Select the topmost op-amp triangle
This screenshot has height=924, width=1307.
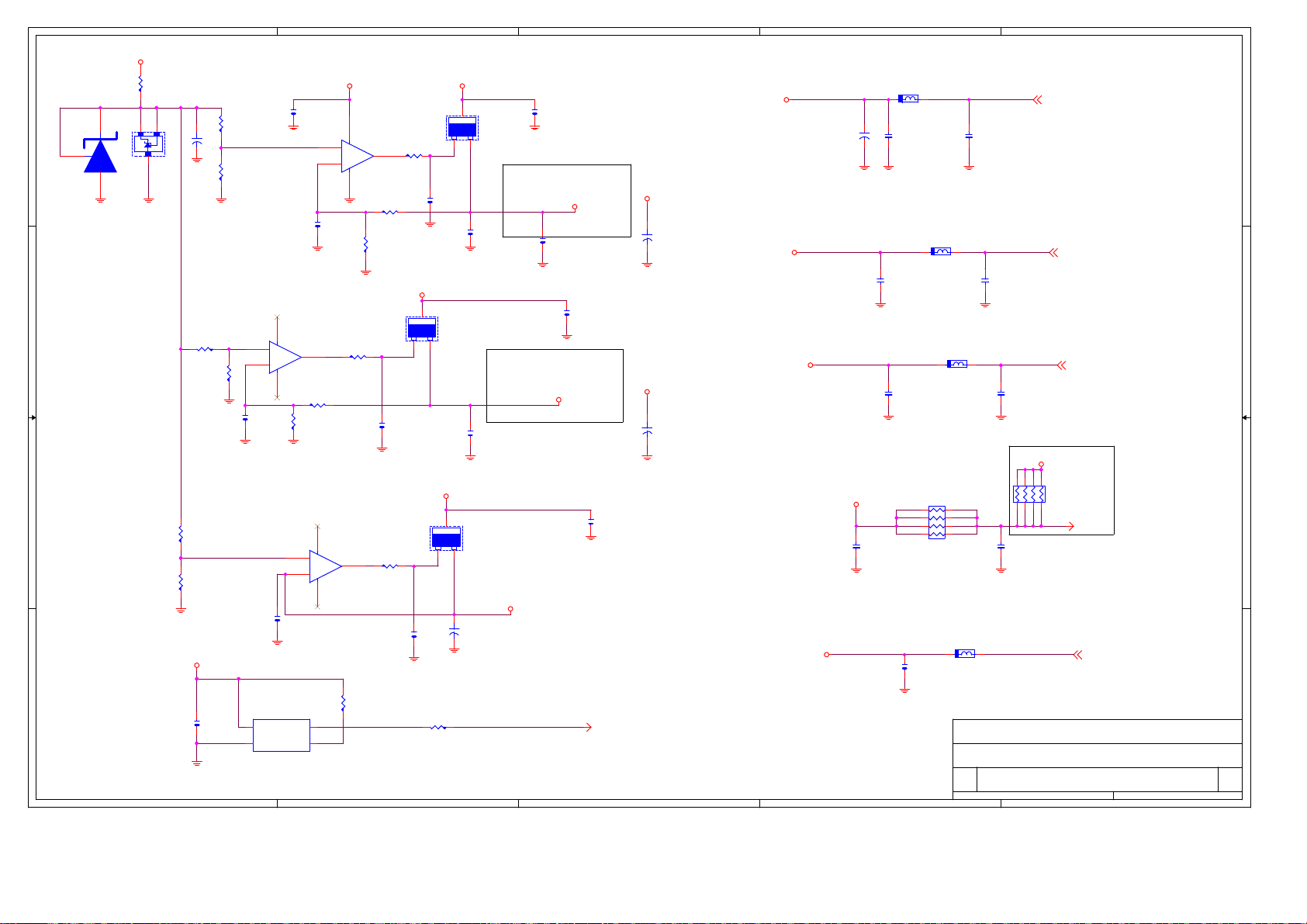[358, 156]
